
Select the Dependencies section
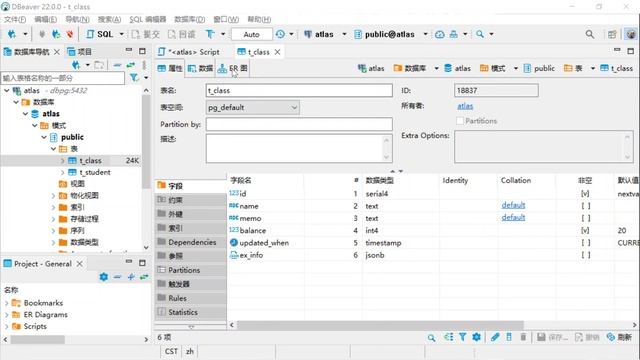tap(190, 242)
